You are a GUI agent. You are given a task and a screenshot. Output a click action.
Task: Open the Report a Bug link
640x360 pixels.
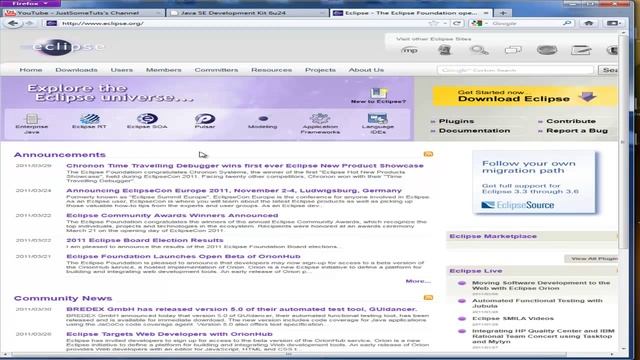pyautogui.click(x=577, y=131)
